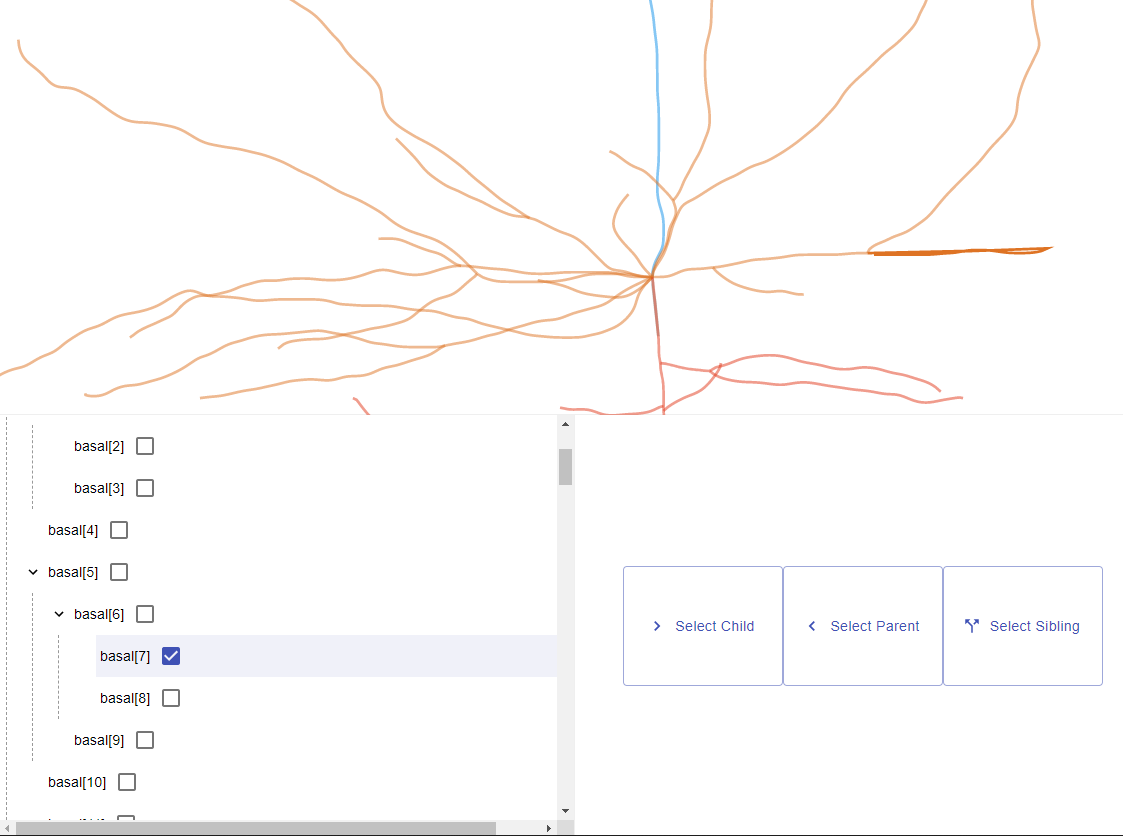Collapse the basal[5] tree node
The width and height of the screenshot is (1123, 836).
point(33,572)
